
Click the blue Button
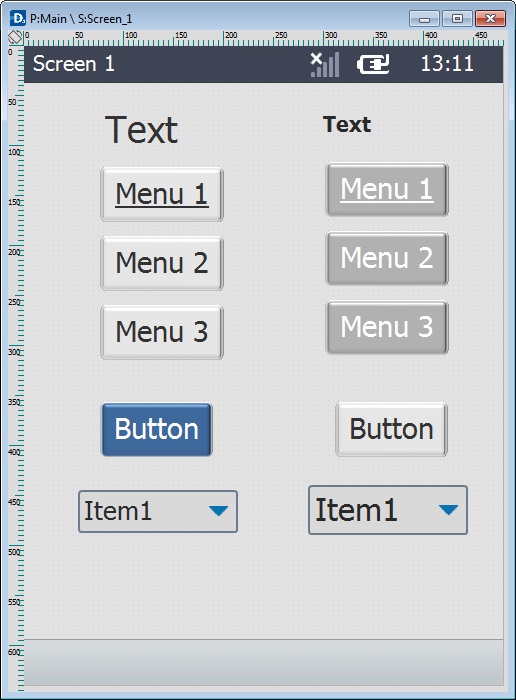click(x=157, y=429)
